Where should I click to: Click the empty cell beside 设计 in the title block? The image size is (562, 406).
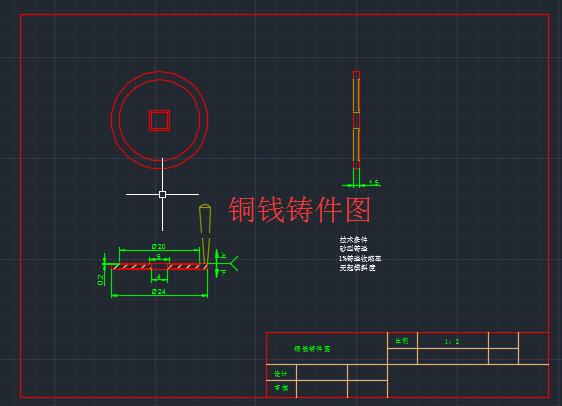(x=322, y=373)
